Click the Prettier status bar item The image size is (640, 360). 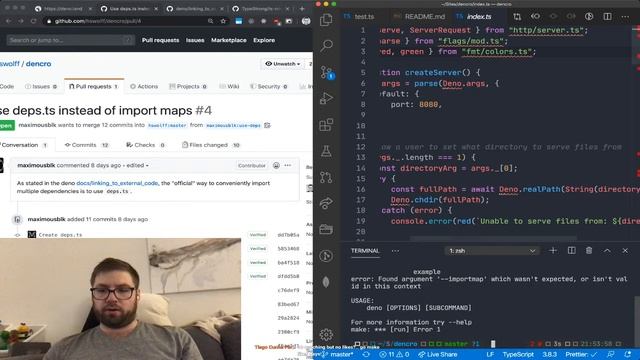point(581,354)
